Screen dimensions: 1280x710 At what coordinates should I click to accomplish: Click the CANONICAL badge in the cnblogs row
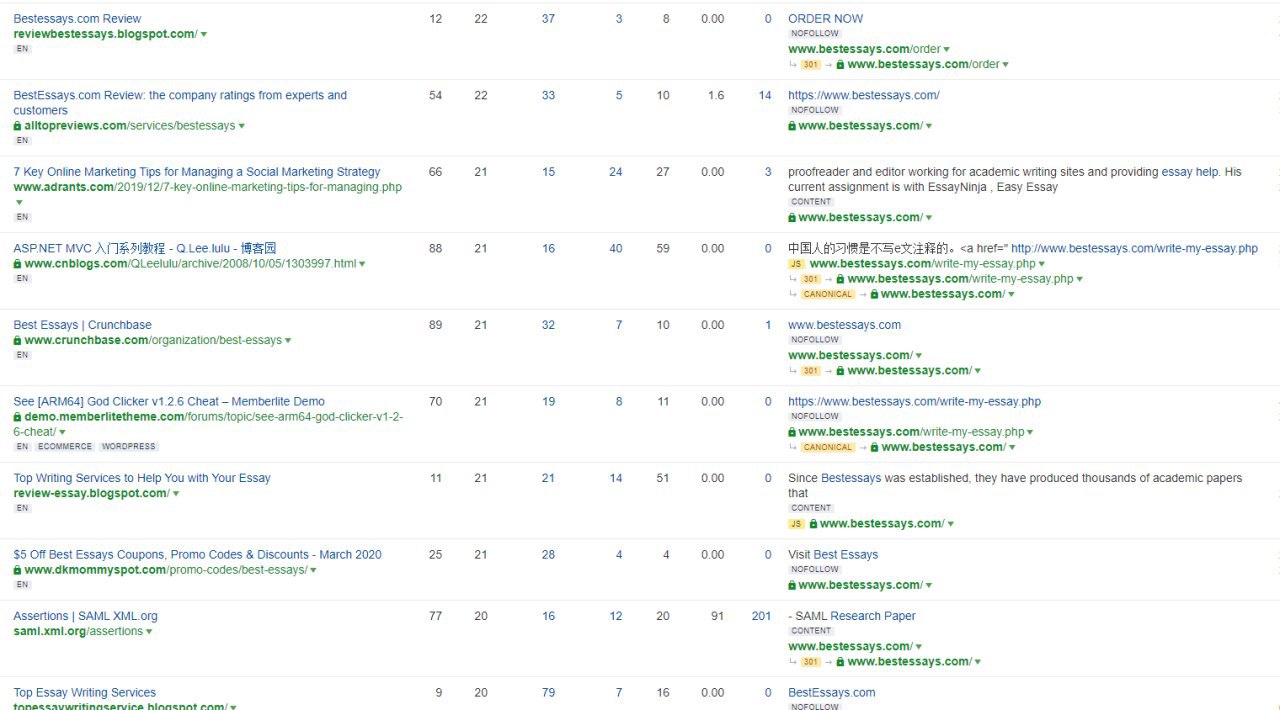[828, 295]
